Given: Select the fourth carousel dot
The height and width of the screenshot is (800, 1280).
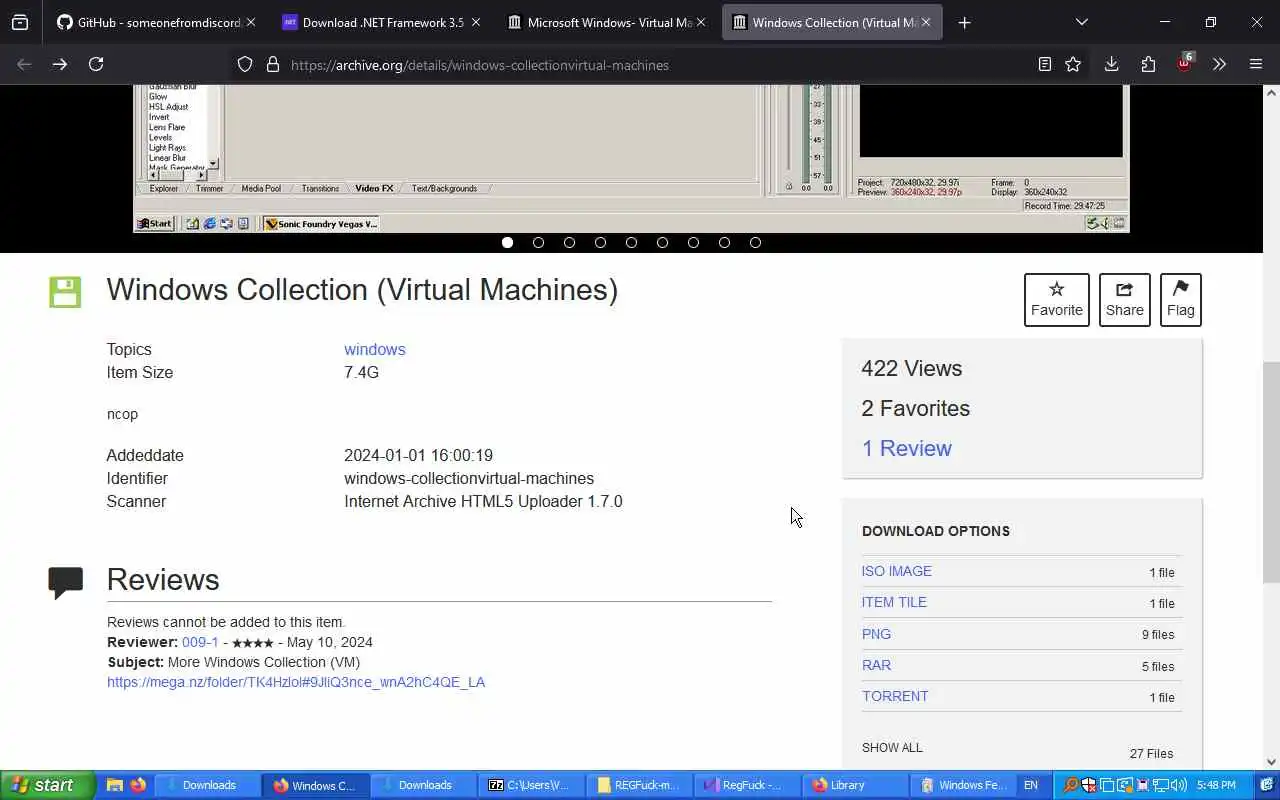Looking at the screenshot, I should [600, 242].
